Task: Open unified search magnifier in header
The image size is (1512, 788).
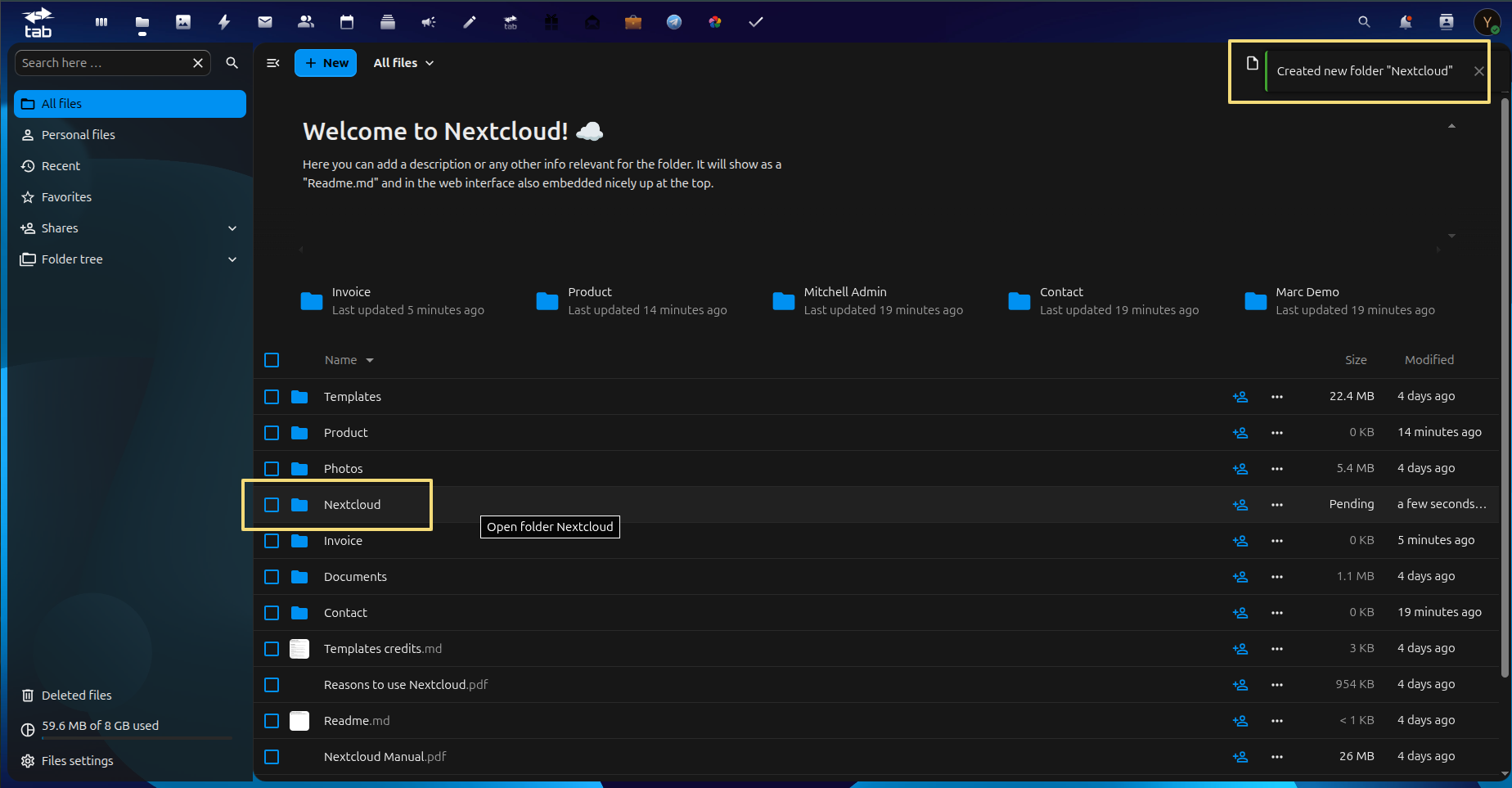Action: pos(1364,22)
